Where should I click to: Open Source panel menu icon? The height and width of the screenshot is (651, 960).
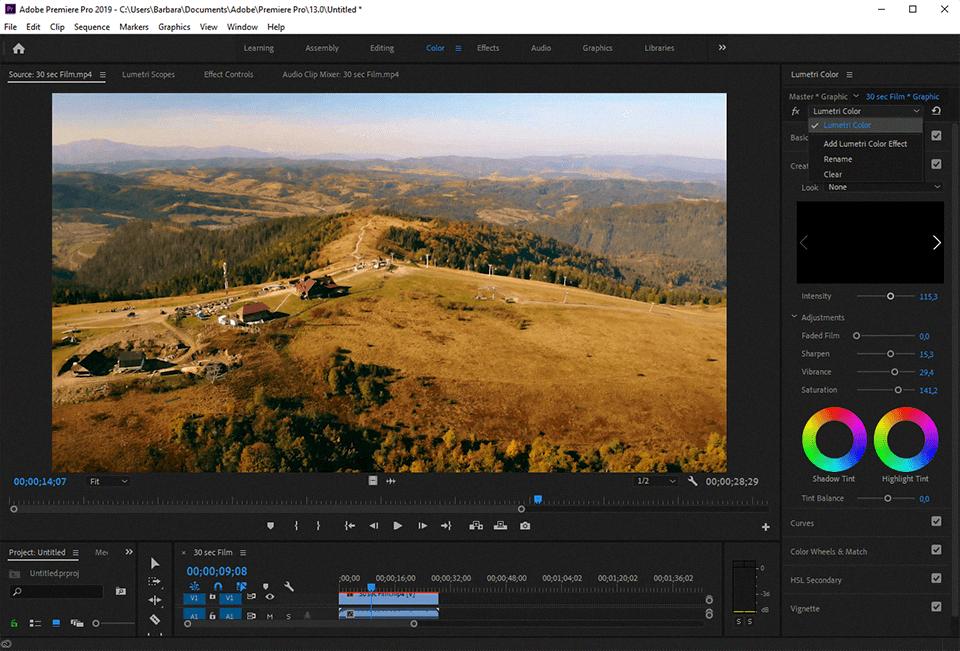click(102, 75)
